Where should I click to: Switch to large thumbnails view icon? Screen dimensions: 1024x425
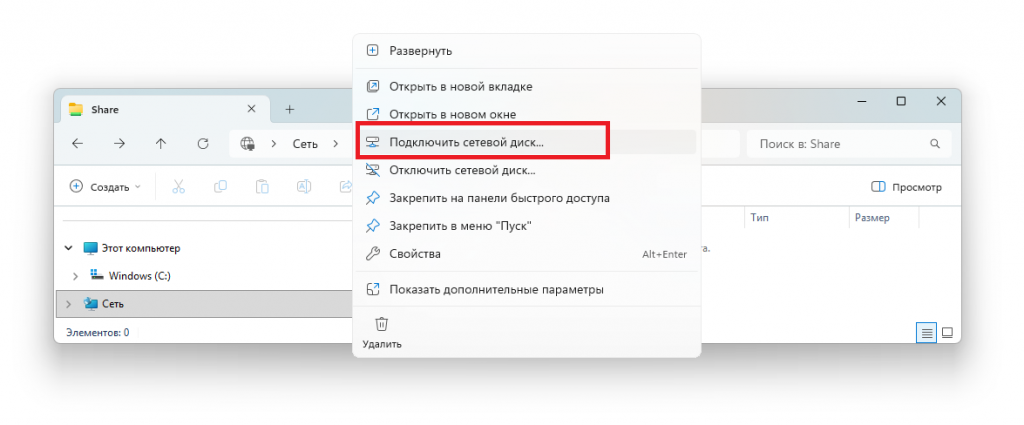tap(947, 333)
